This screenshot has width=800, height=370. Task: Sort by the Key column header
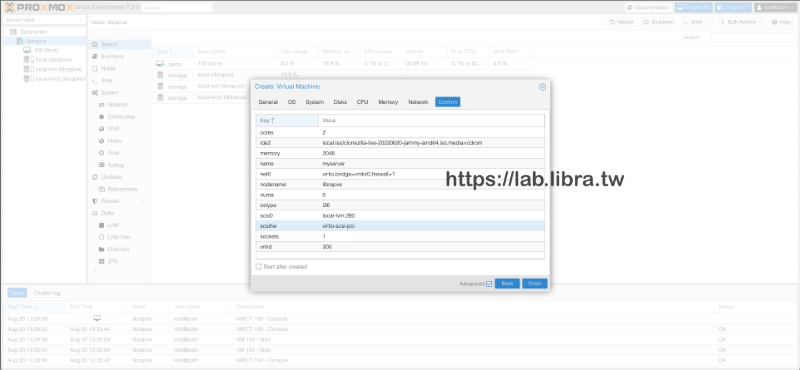click(x=287, y=120)
